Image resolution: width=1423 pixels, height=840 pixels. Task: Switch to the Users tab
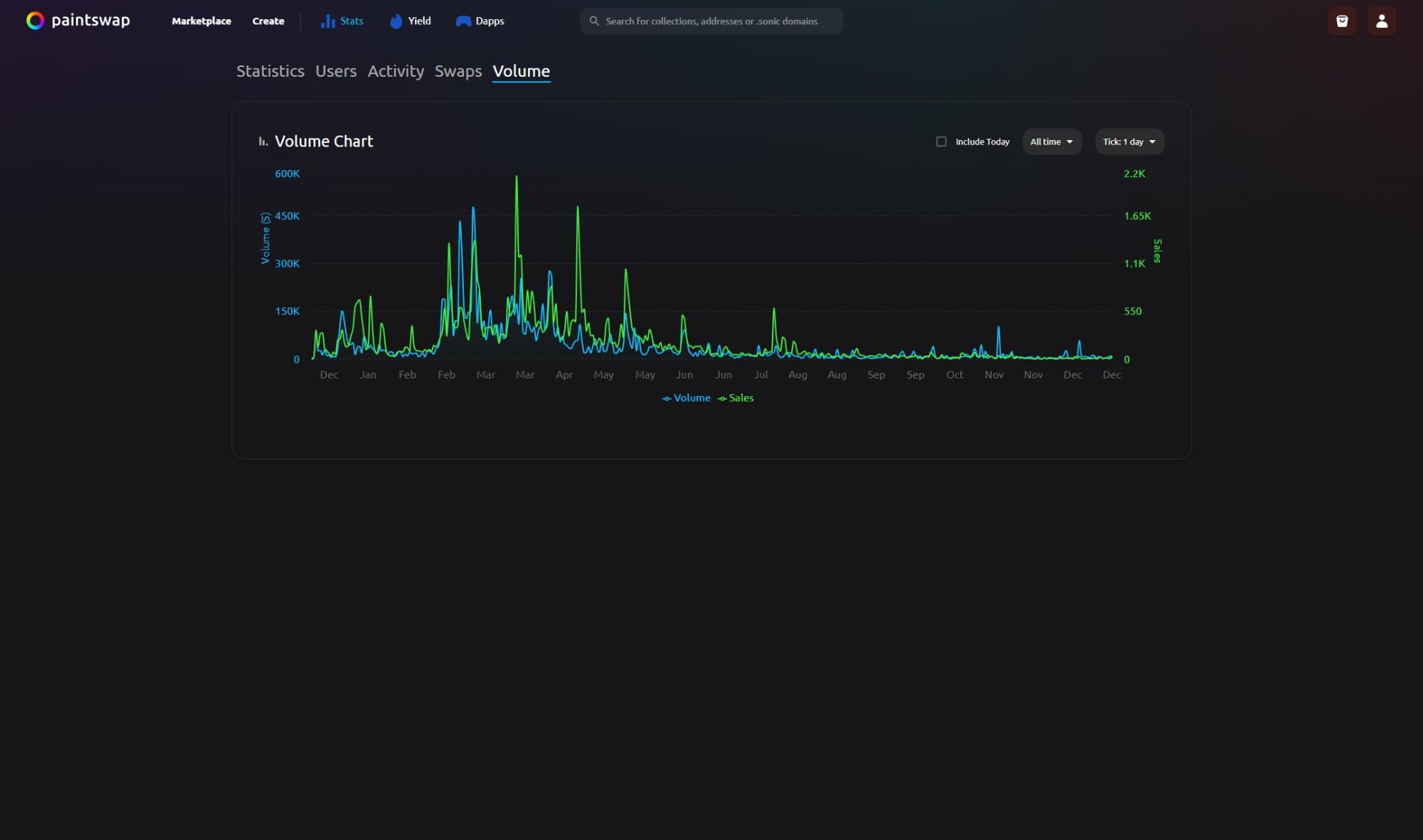coord(336,71)
